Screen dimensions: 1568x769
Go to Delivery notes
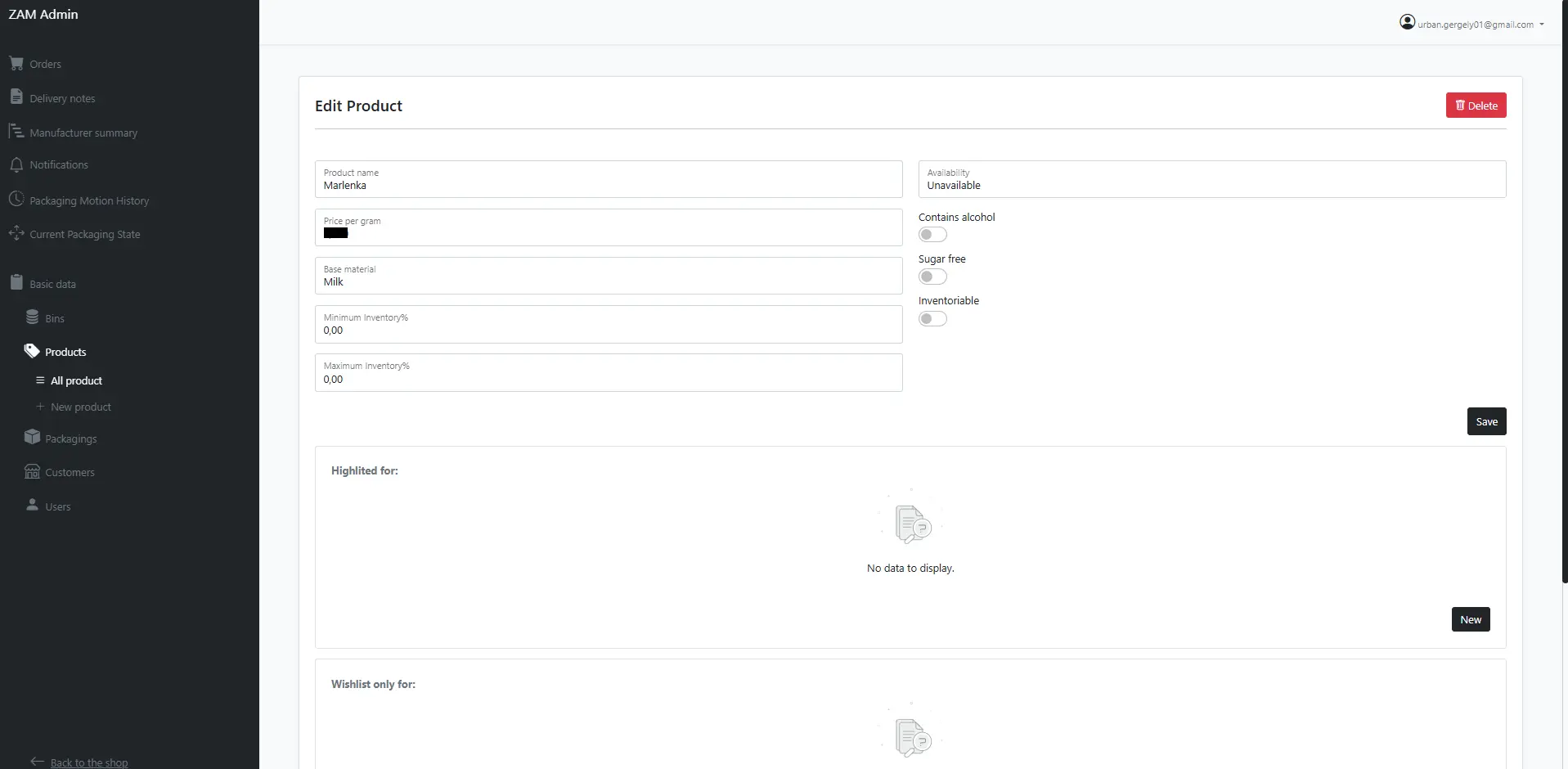pos(62,98)
